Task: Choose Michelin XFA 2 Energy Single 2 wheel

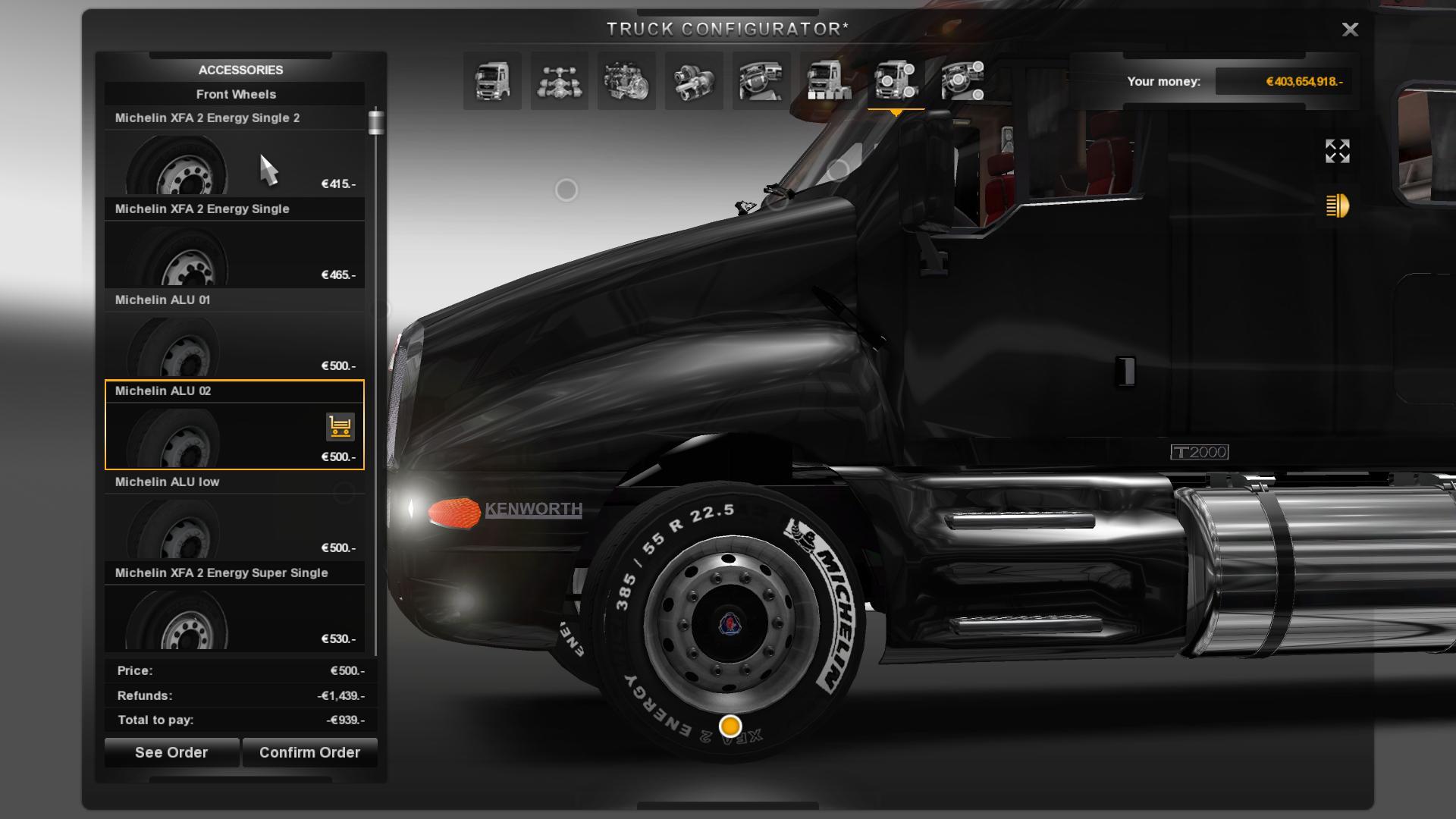Action: click(234, 152)
